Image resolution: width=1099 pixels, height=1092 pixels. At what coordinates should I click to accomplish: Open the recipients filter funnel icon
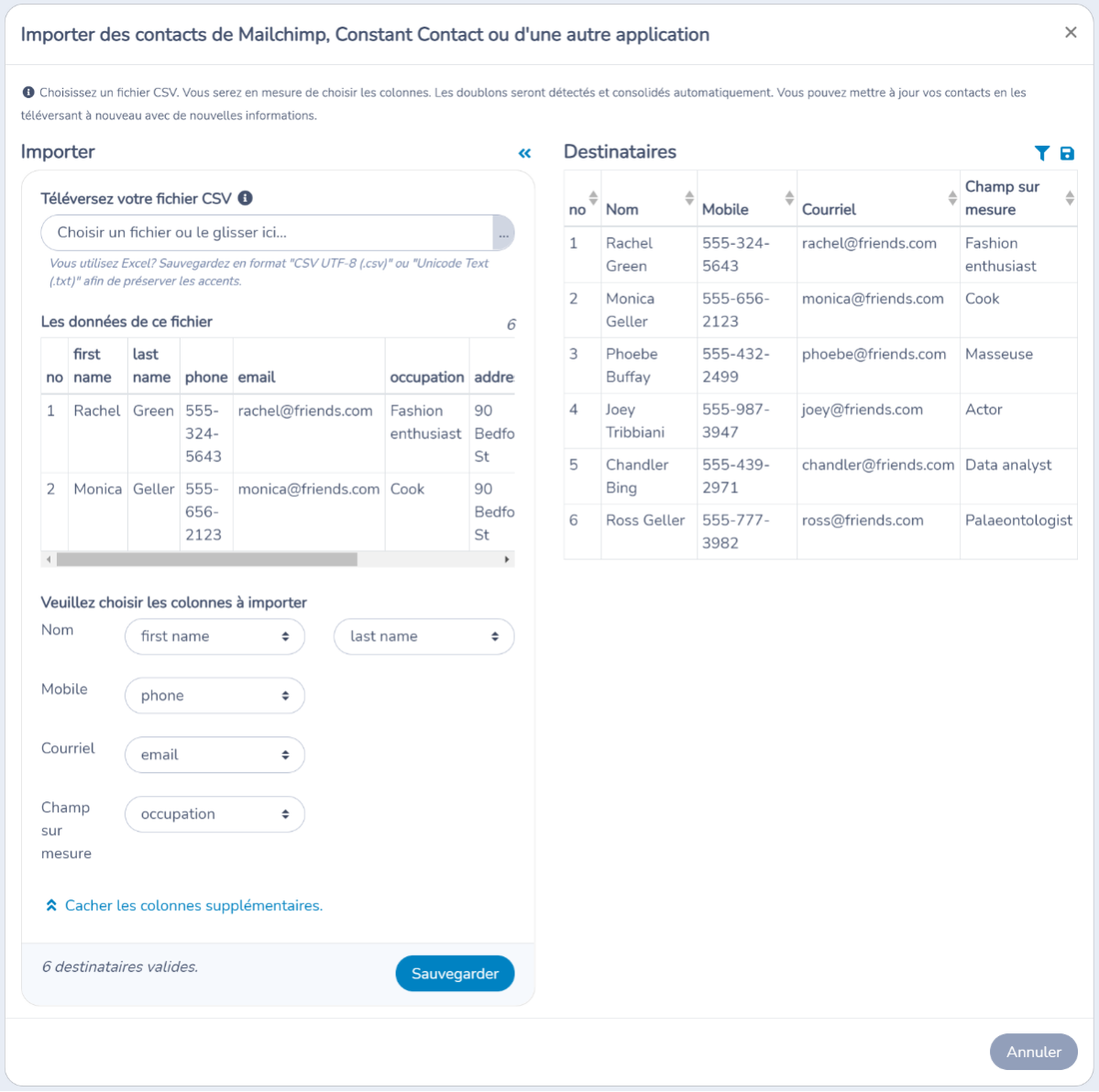click(1041, 153)
